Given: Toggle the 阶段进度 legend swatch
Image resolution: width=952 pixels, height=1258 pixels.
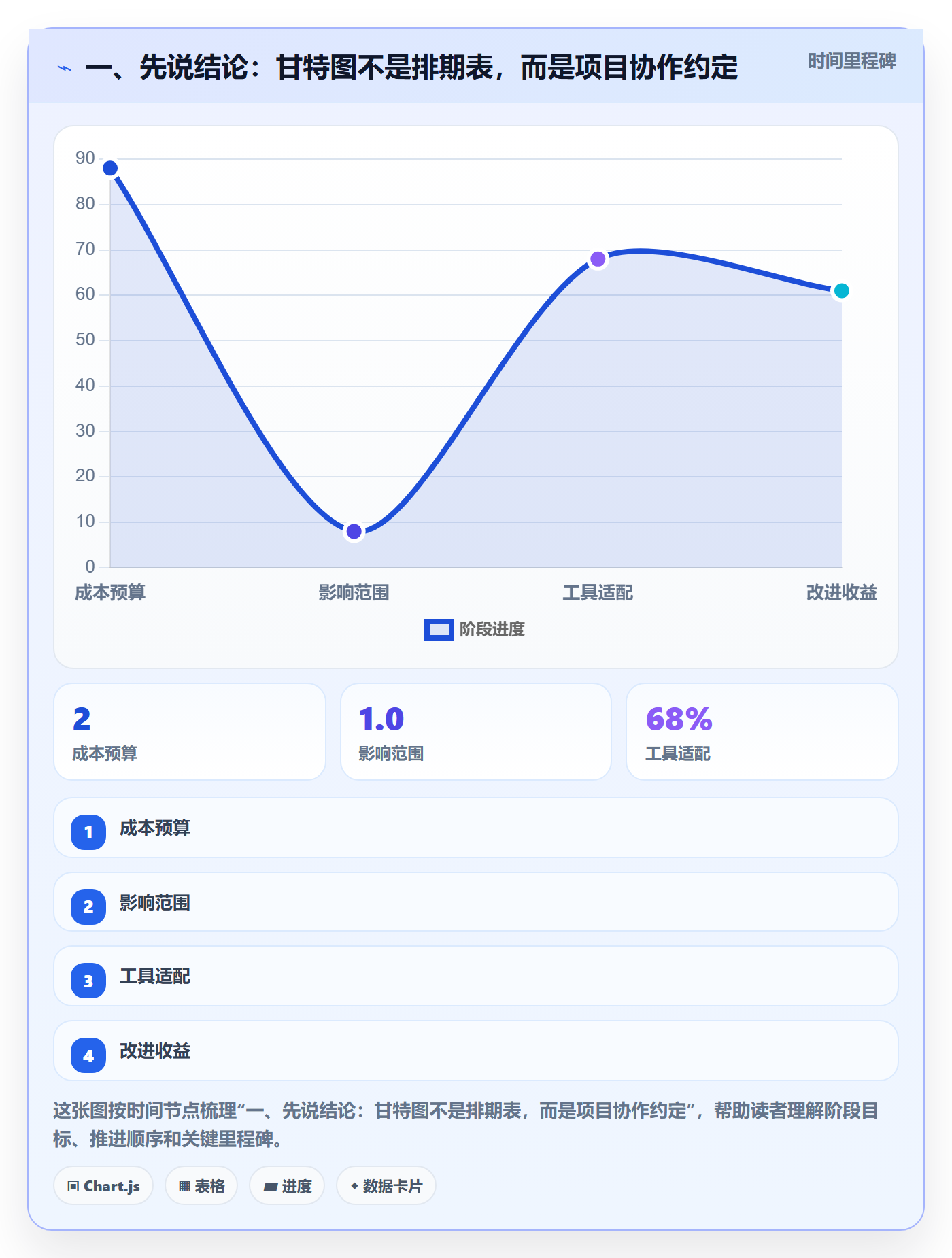Looking at the screenshot, I should coord(439,630).
